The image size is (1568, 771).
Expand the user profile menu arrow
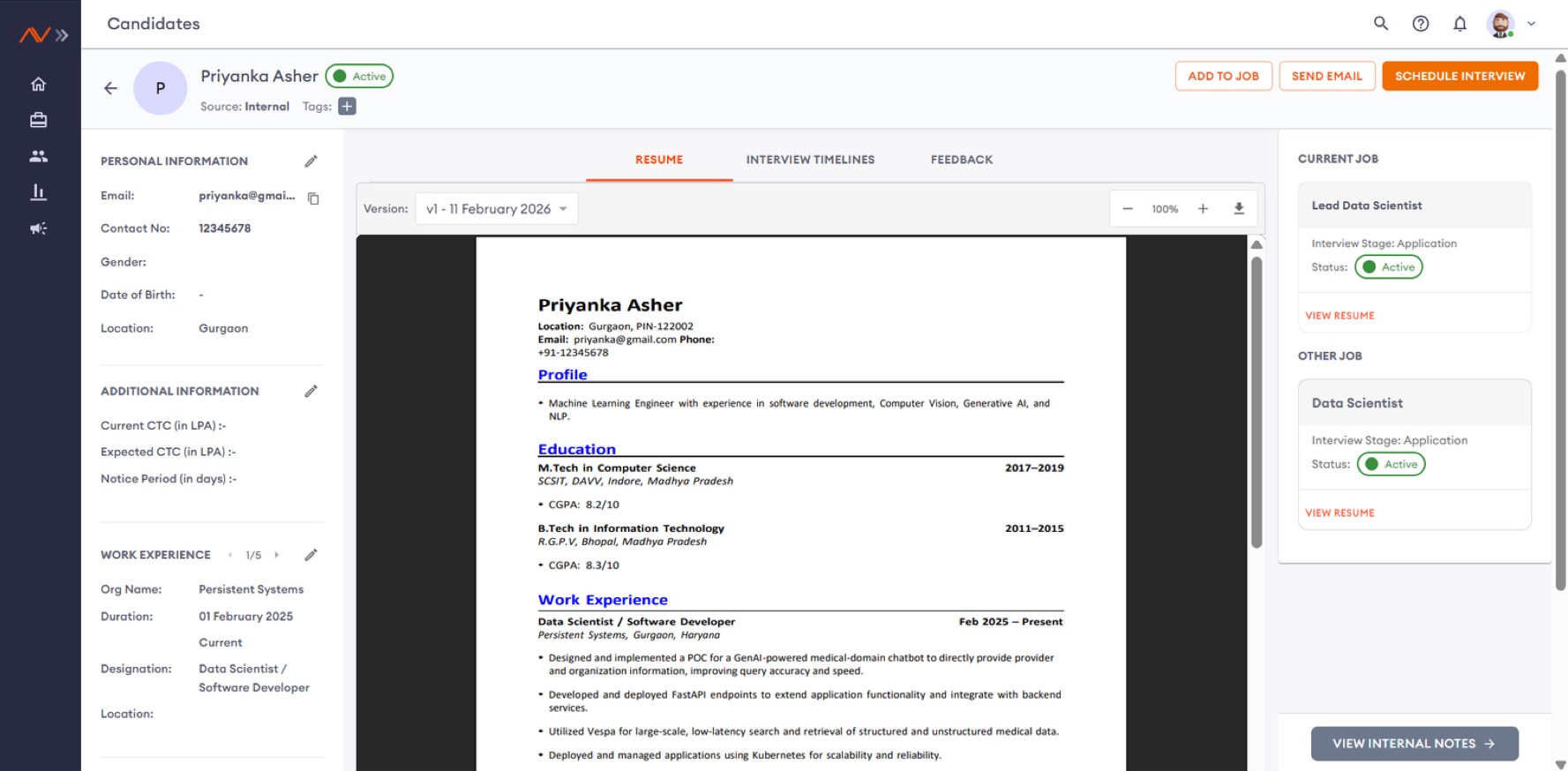(1532, 24)
